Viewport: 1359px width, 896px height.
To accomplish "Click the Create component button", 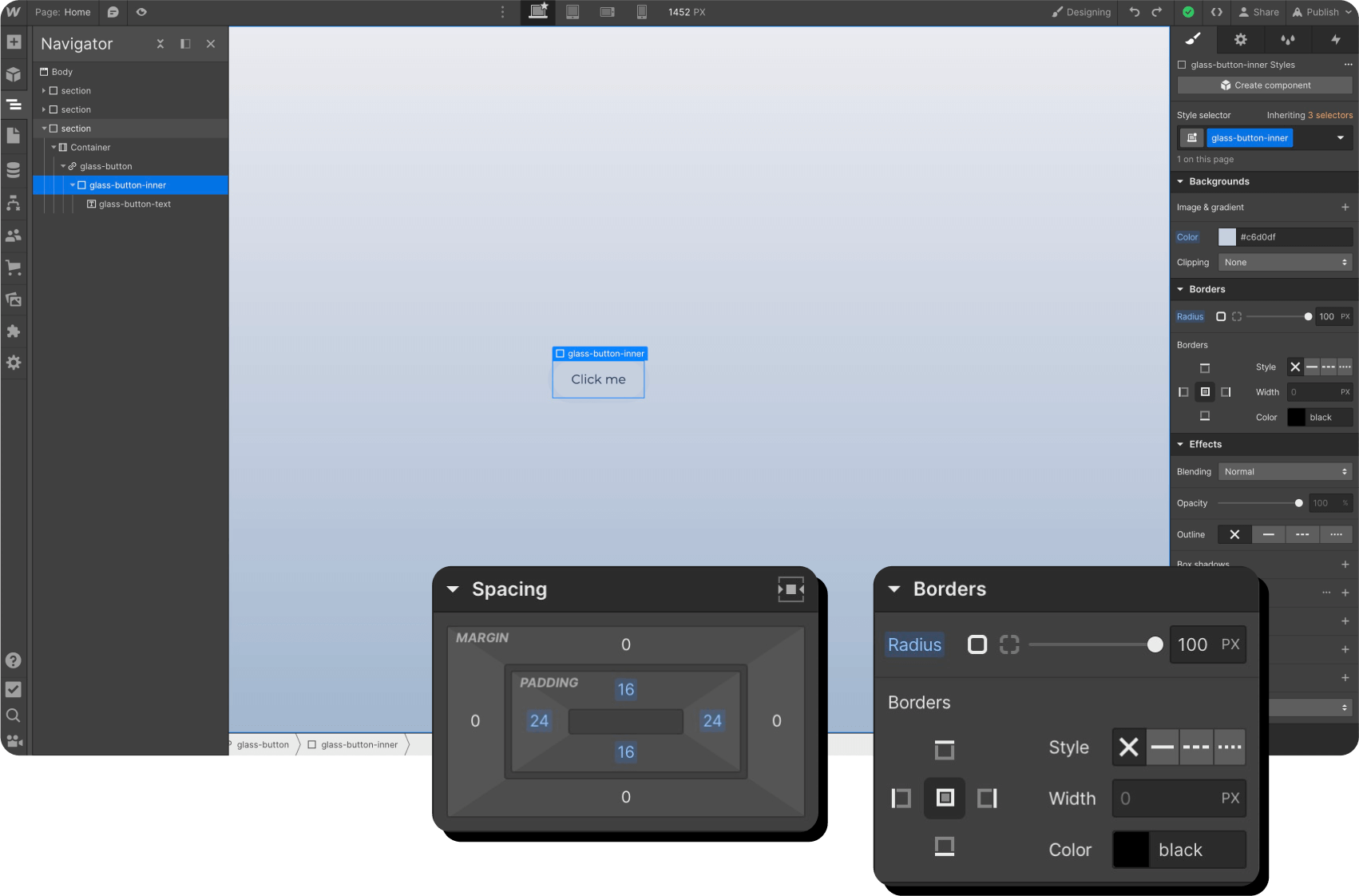I will (x=1264, y=85).
